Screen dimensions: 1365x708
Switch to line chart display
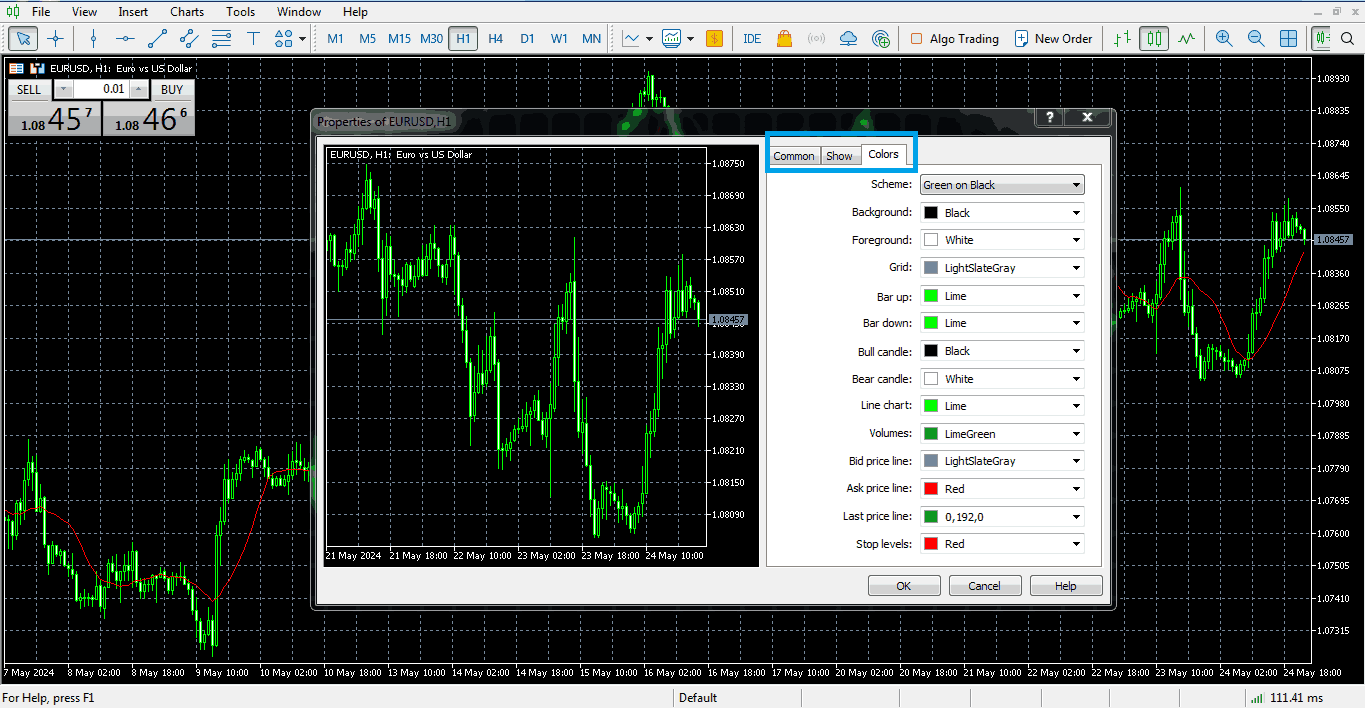[1187, 39]
